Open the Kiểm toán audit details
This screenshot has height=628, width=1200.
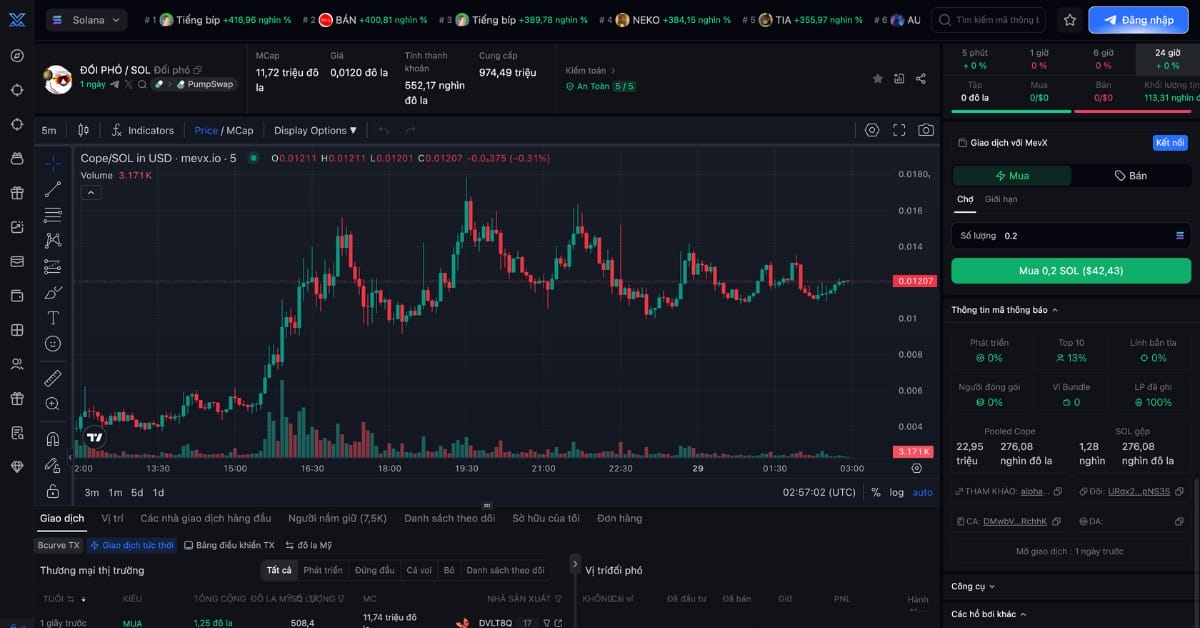tap(590, 70)
